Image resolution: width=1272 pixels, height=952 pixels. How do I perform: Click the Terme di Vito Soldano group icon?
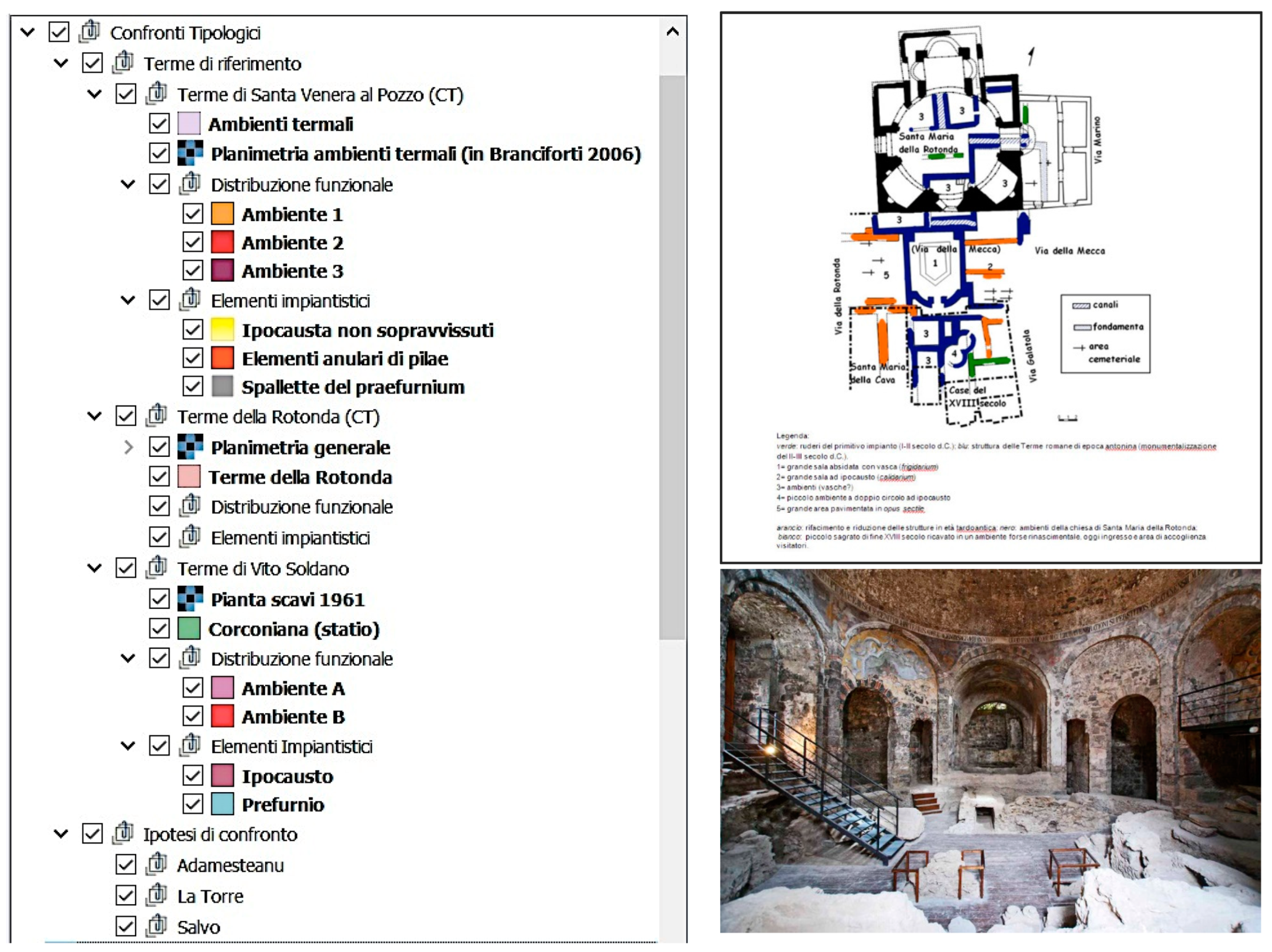click(156, 568)
